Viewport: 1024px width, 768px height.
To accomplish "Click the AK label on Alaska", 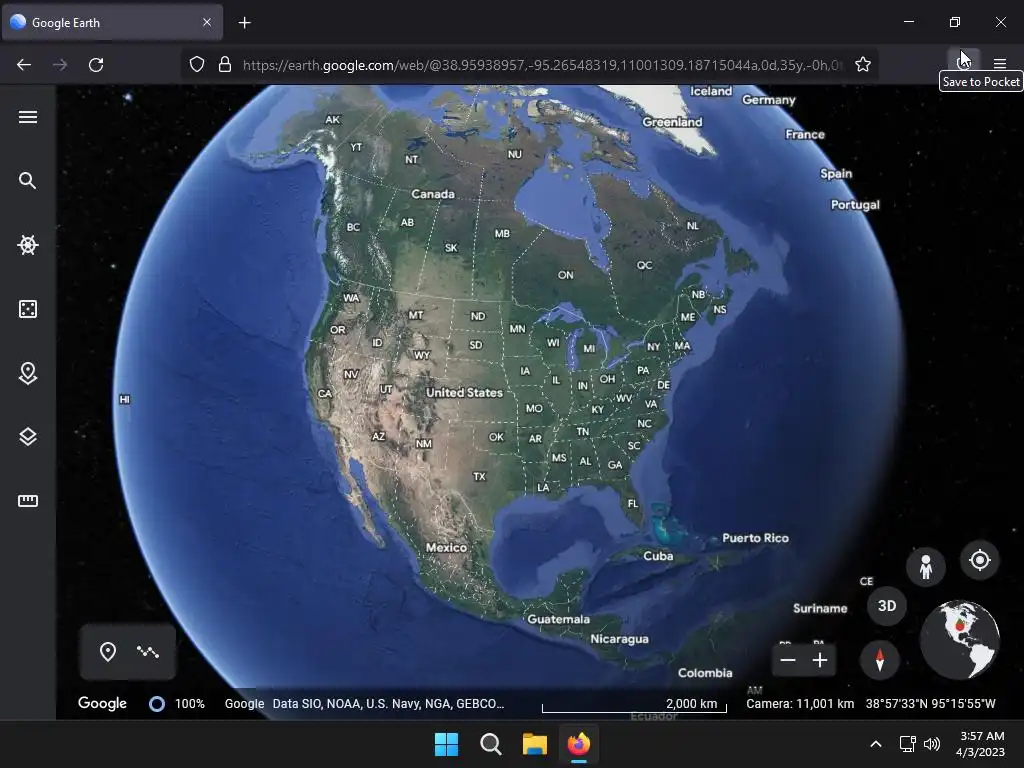I will (332, 120).
